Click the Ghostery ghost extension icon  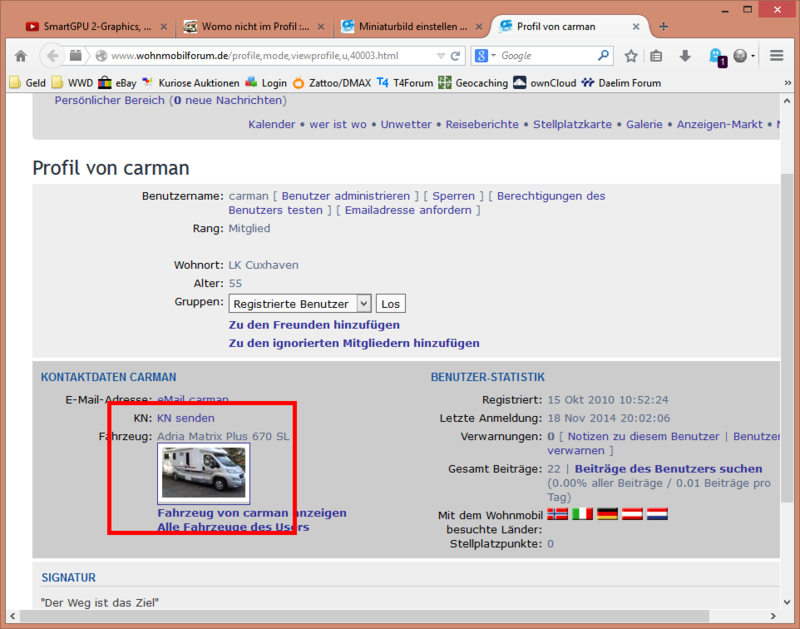pyautogui.click(x=717, y=57)
